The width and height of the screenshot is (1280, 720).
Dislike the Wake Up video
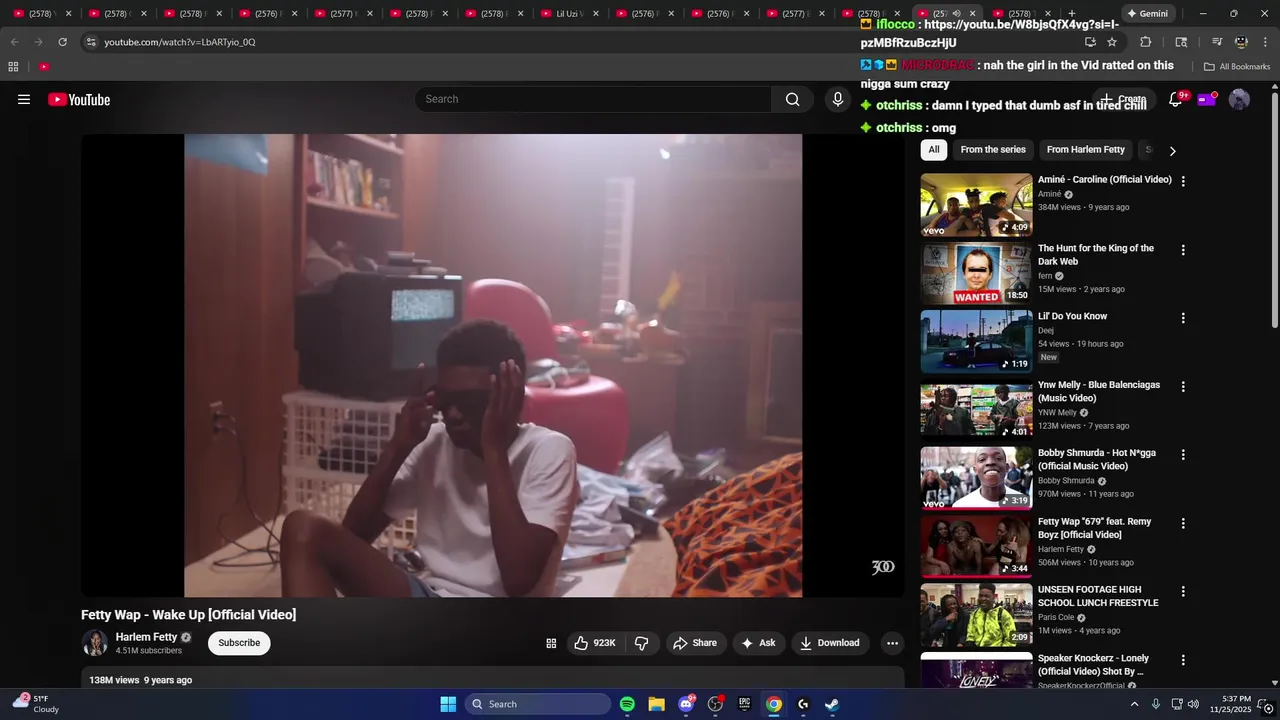(x=642, y=643)
